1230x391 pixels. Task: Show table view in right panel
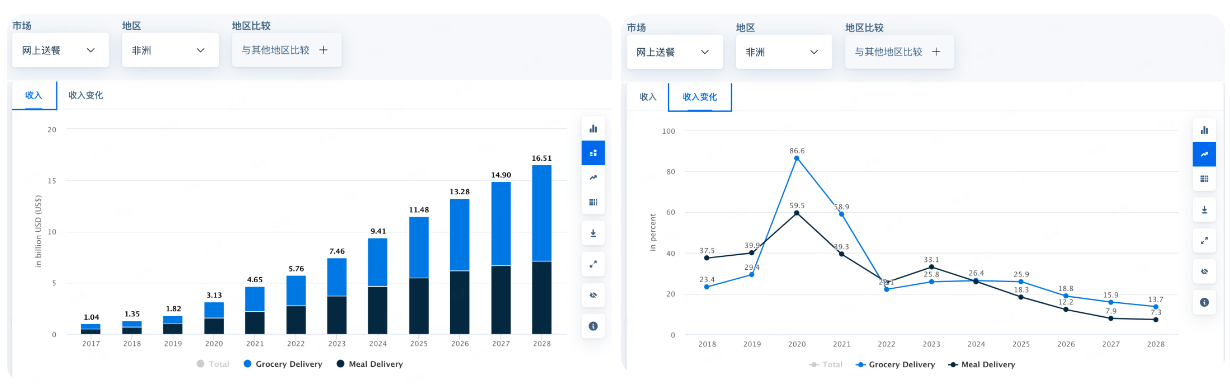pyautogui.click(x=1204, y=178)
